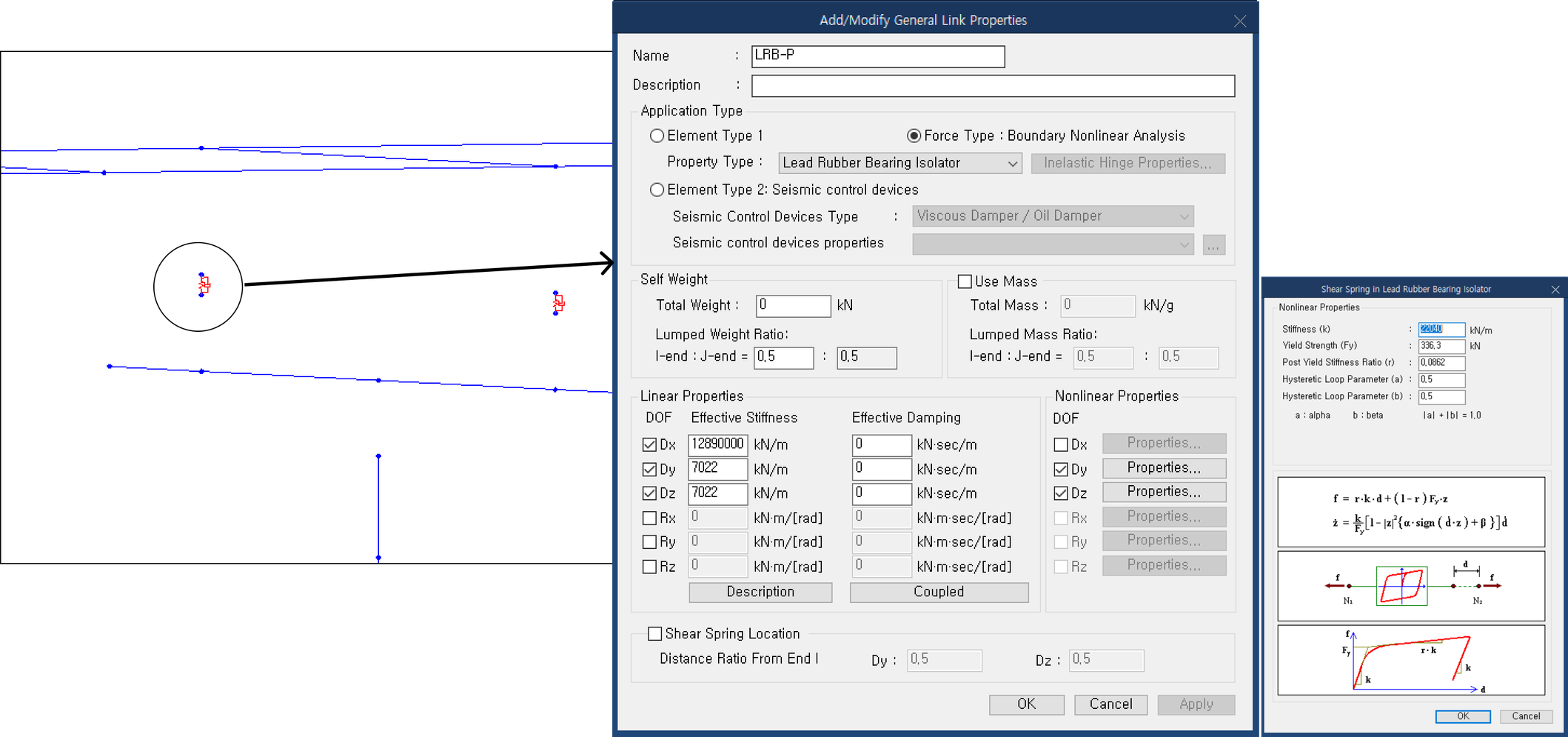Click J-end lumped weight ratio field
The height and width of the screenshot is (737, 1568).
click(867, 358)
